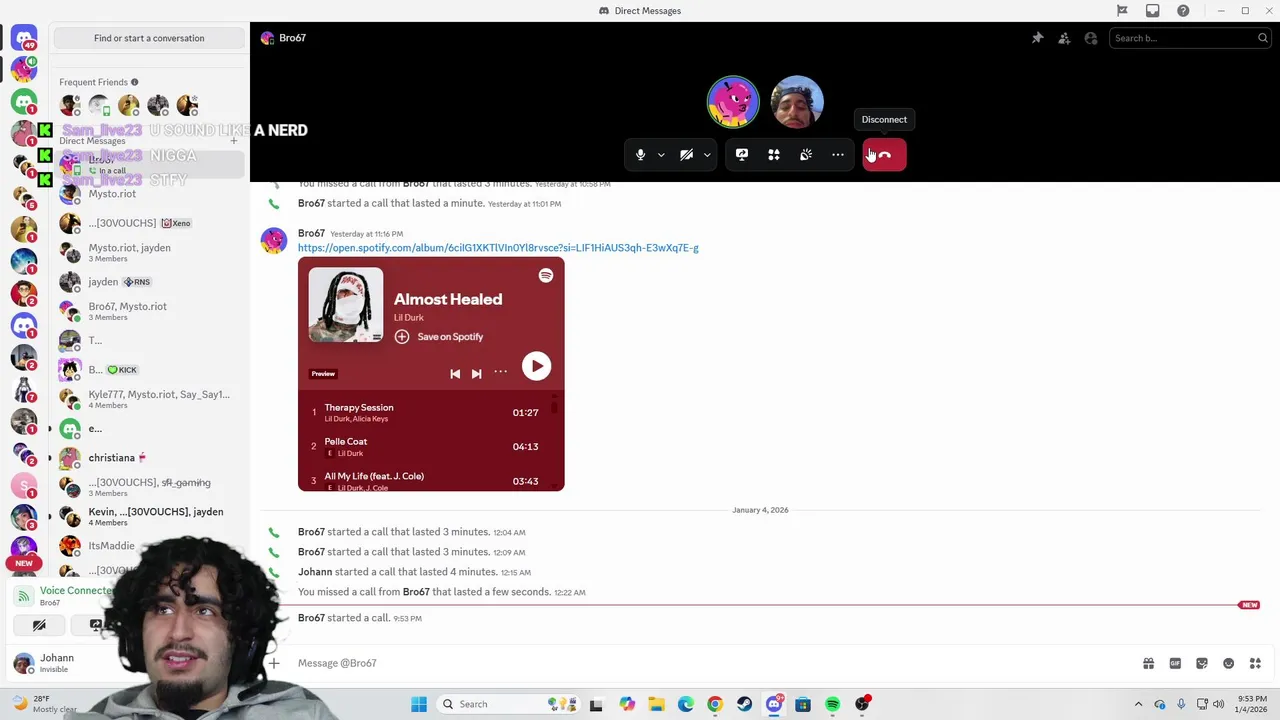Image resolution: width=1280 pixels, height=720 pixels.
Task: Toggle camera in the Voice Connected panel
Action: point(39,625)
